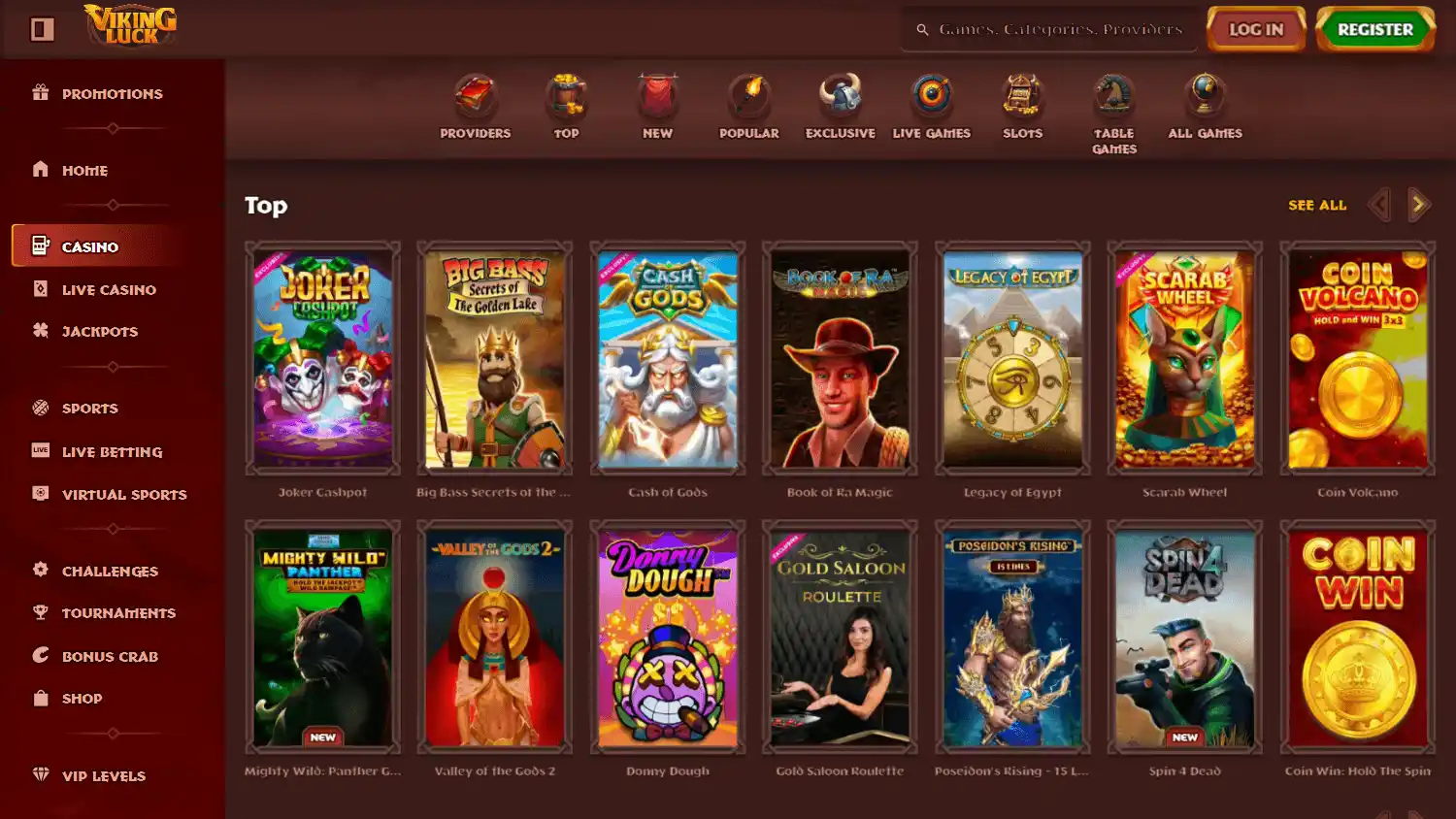The height and width of the screenshot is (819, 1456).
Task: Open the VIP Levels link text
Action: [104, 776]
